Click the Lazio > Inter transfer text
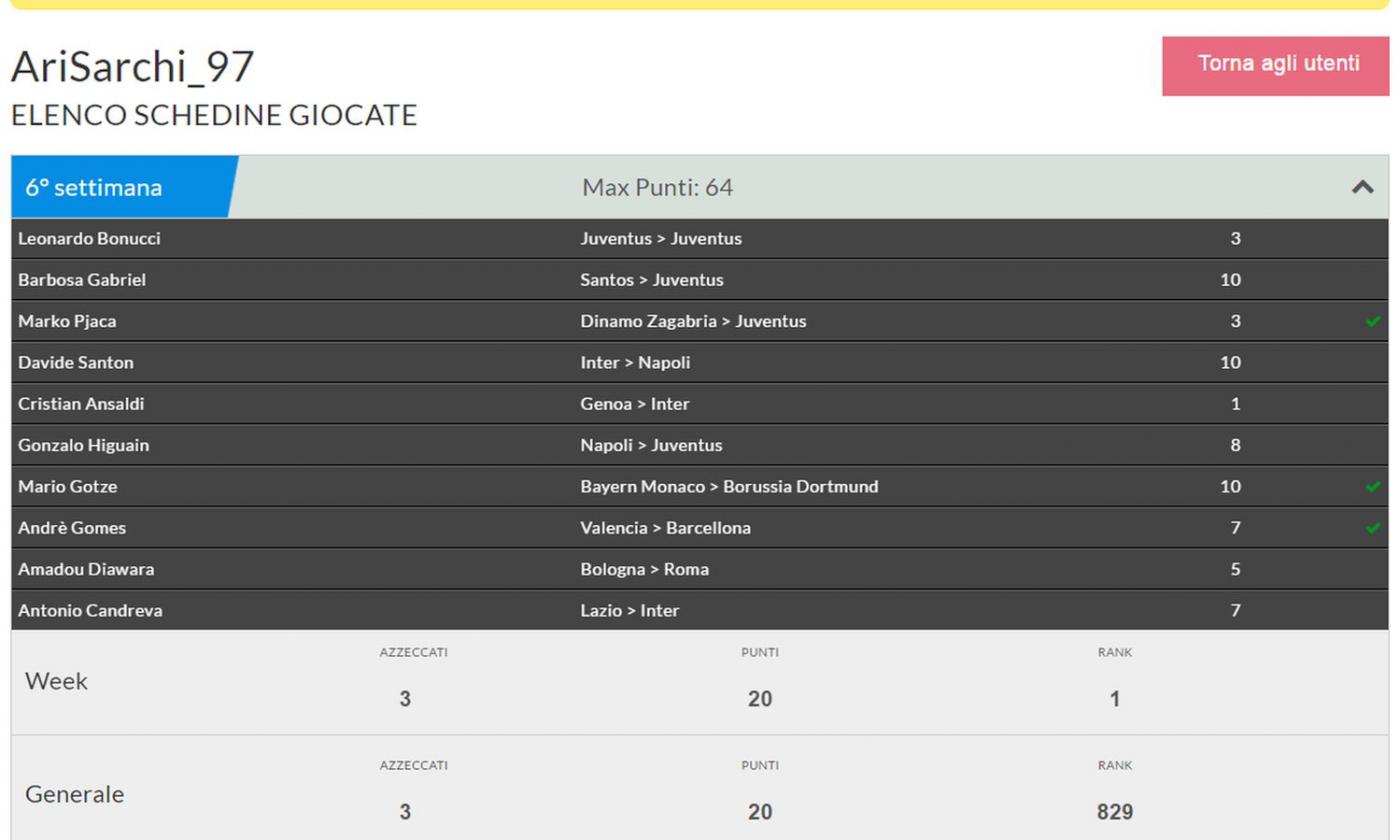The height and width of the screenshot is (840, 1400). point(629,610)
